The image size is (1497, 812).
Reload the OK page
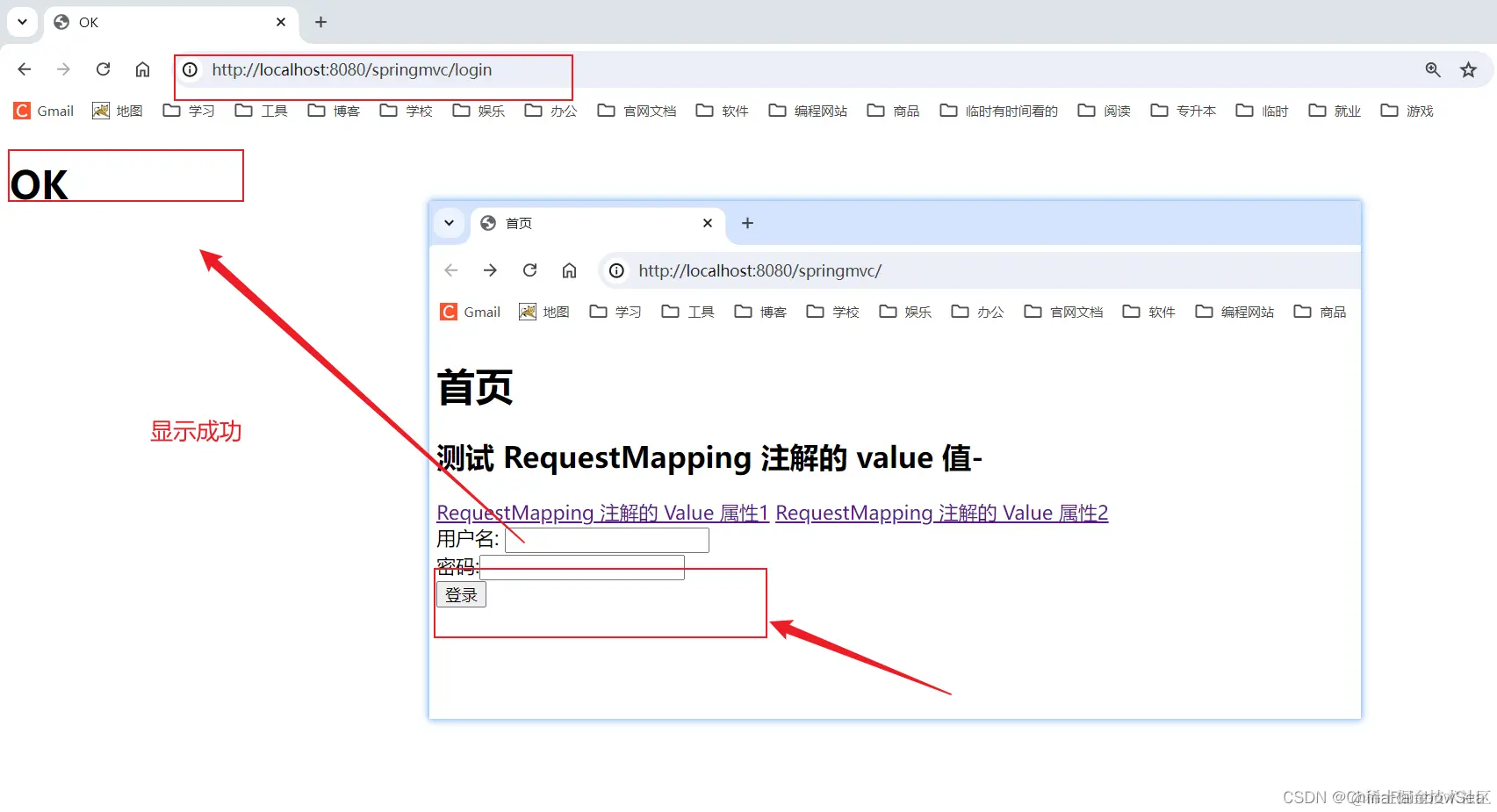pyautogui.click(x=103, y=69)
